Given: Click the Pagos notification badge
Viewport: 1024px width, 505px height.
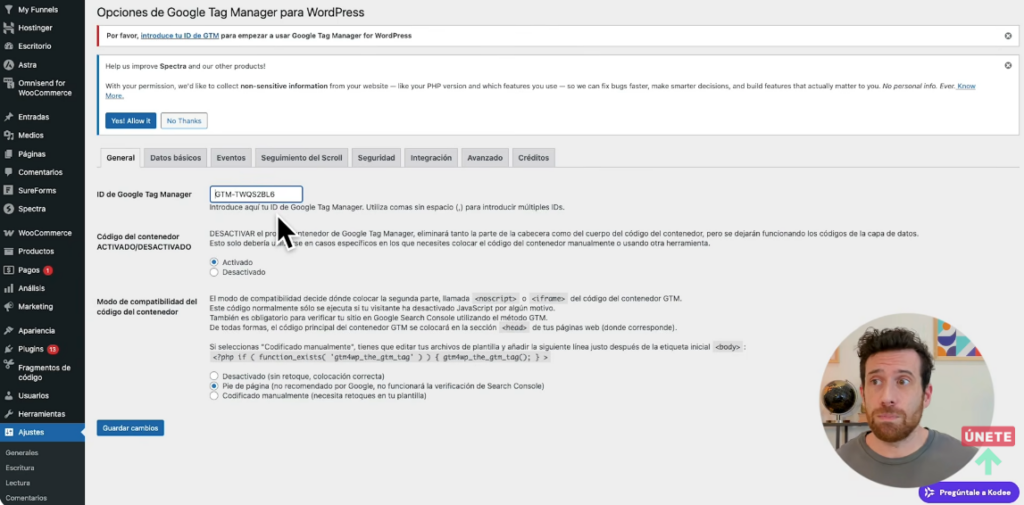Looking at the screenshot, I should 48,270.
